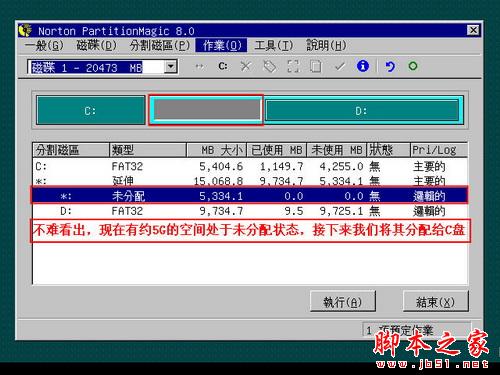The width and height of the screenshot is (500, 375).
Task: Click the delete partition X icon
Action: [x=246, y=66]
